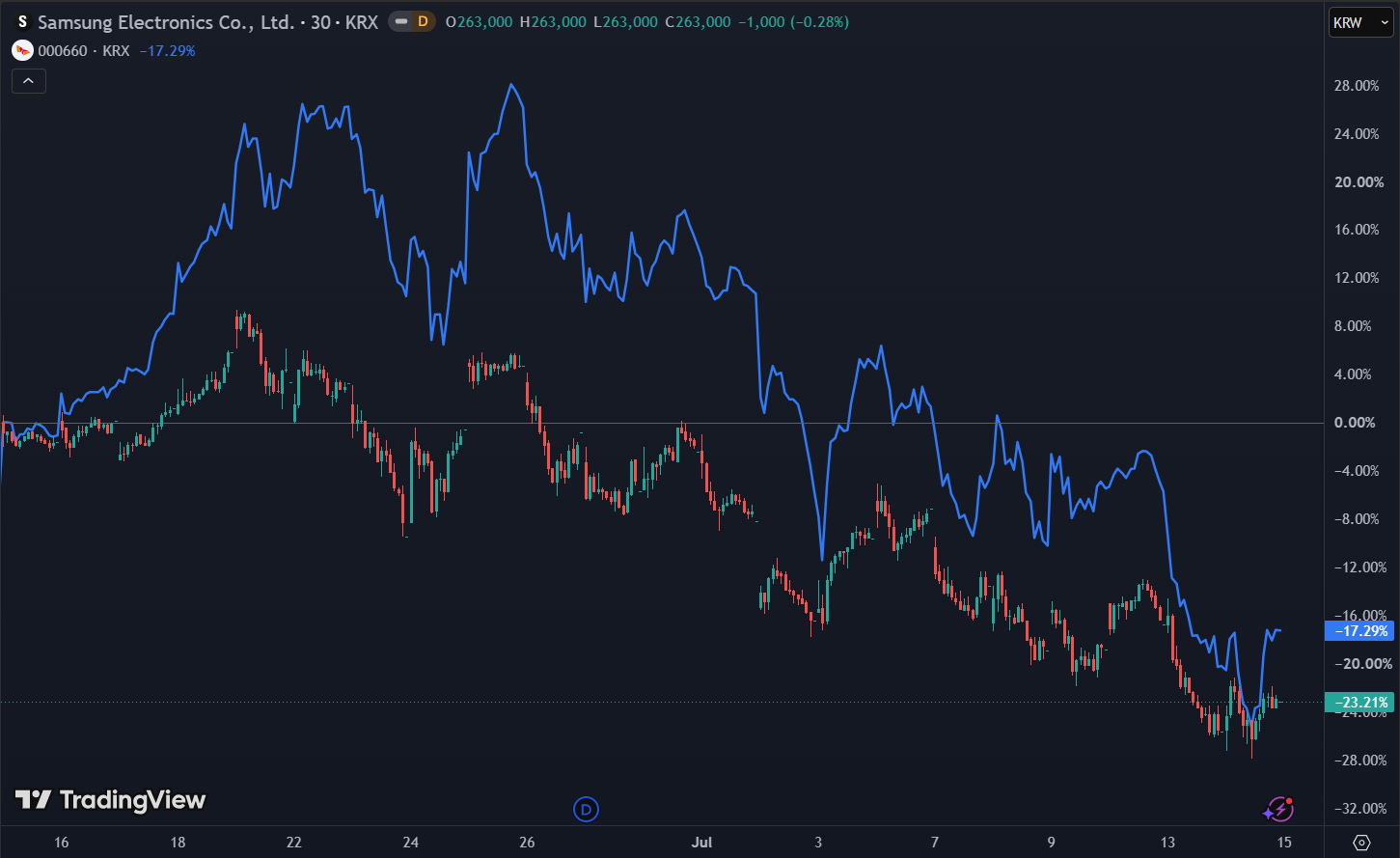
Task: Click the Samsung Electronics Co., Ltd. title
Action: click(166, 22)
